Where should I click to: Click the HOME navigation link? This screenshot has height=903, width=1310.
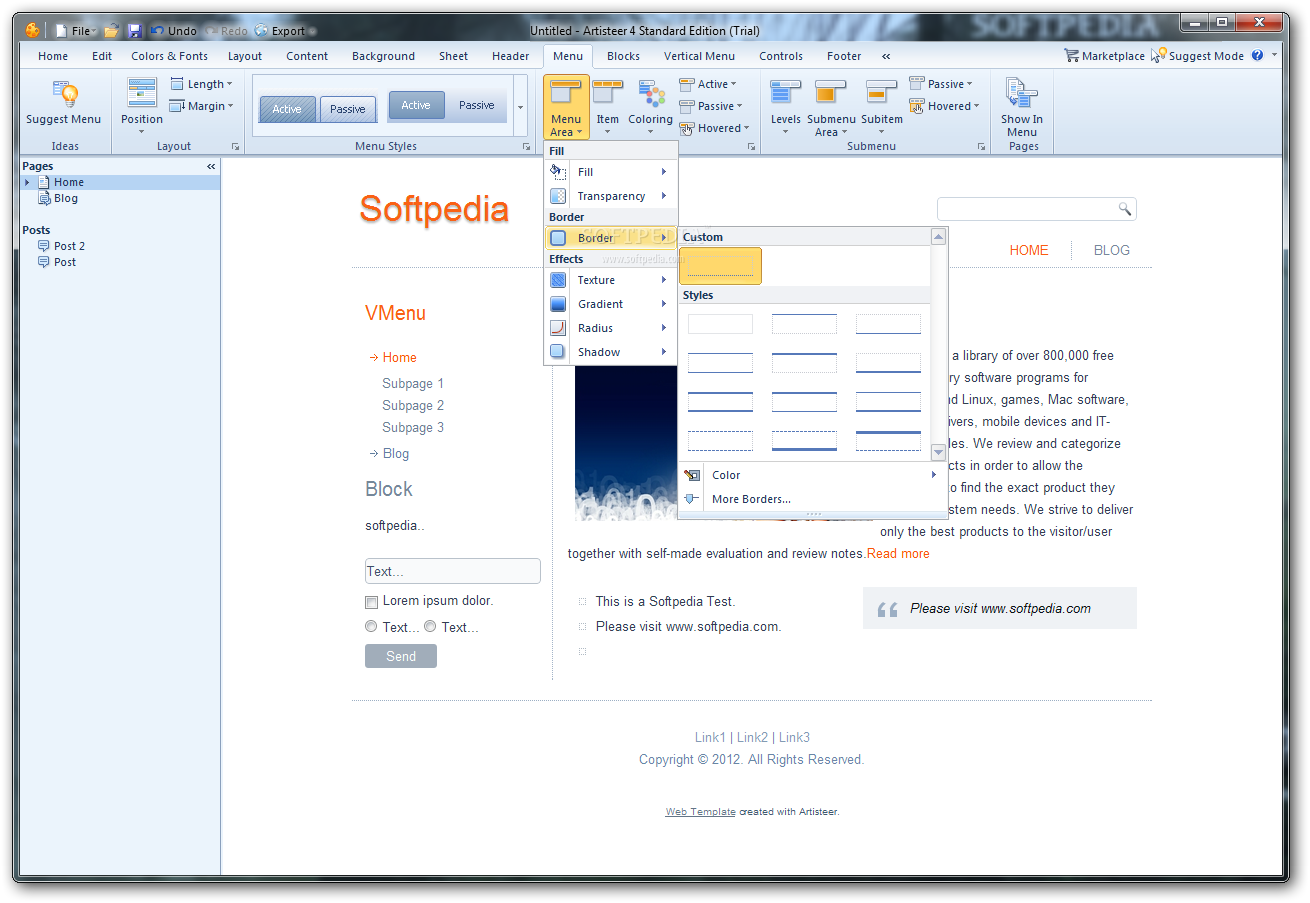point(1029,250)
